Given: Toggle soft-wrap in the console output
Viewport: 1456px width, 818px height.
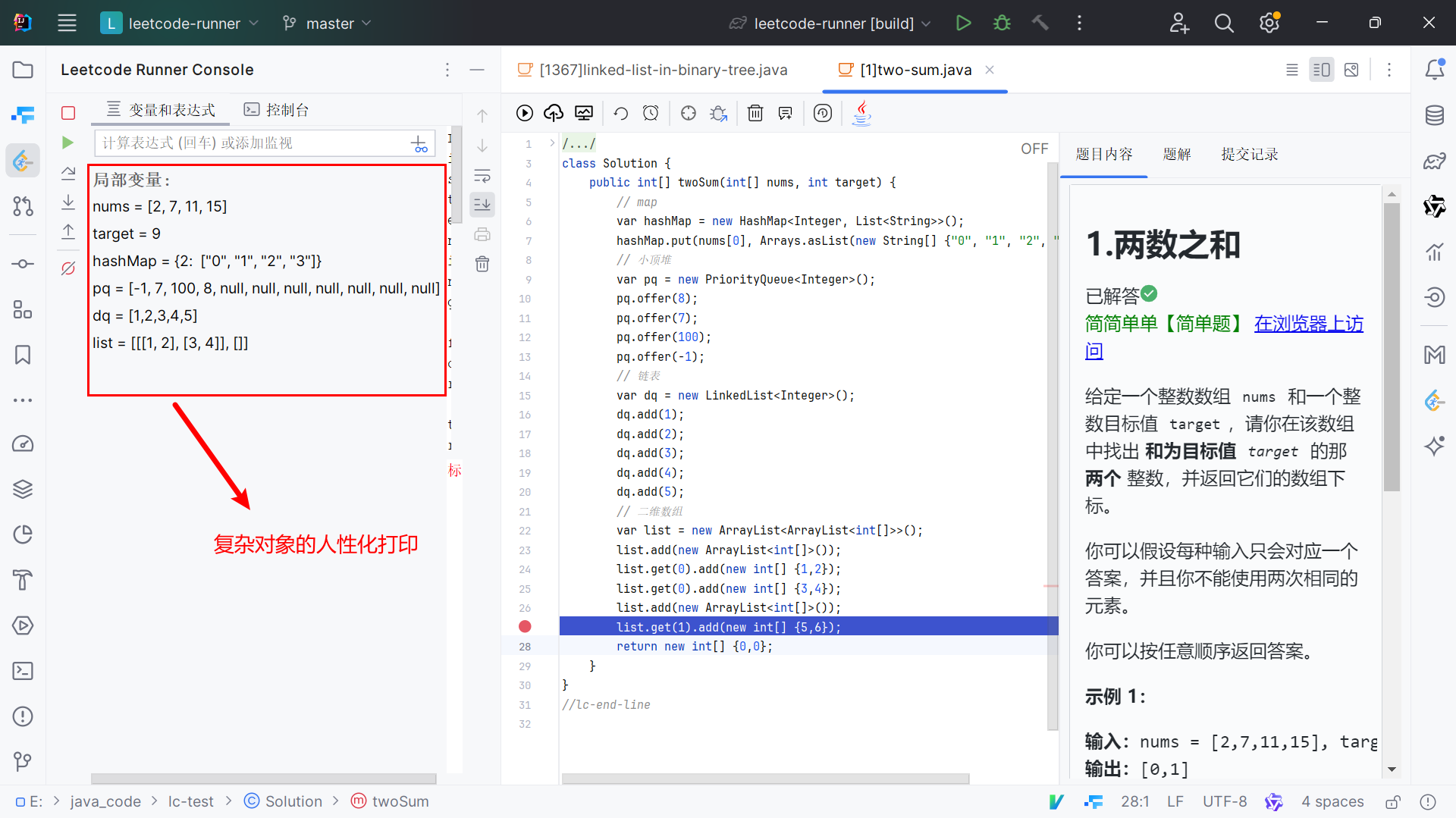Looking at the screenshot, I should point(482,176).
